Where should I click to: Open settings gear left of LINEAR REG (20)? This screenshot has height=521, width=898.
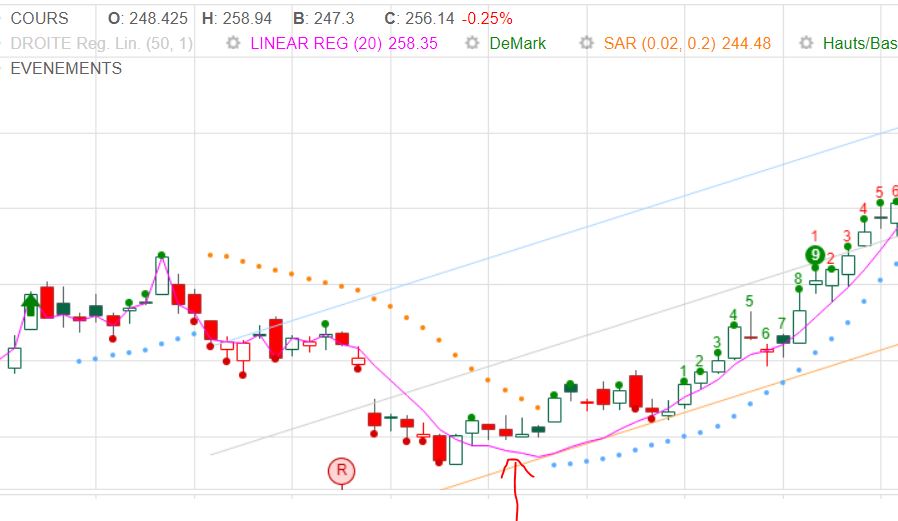point(233,43)
